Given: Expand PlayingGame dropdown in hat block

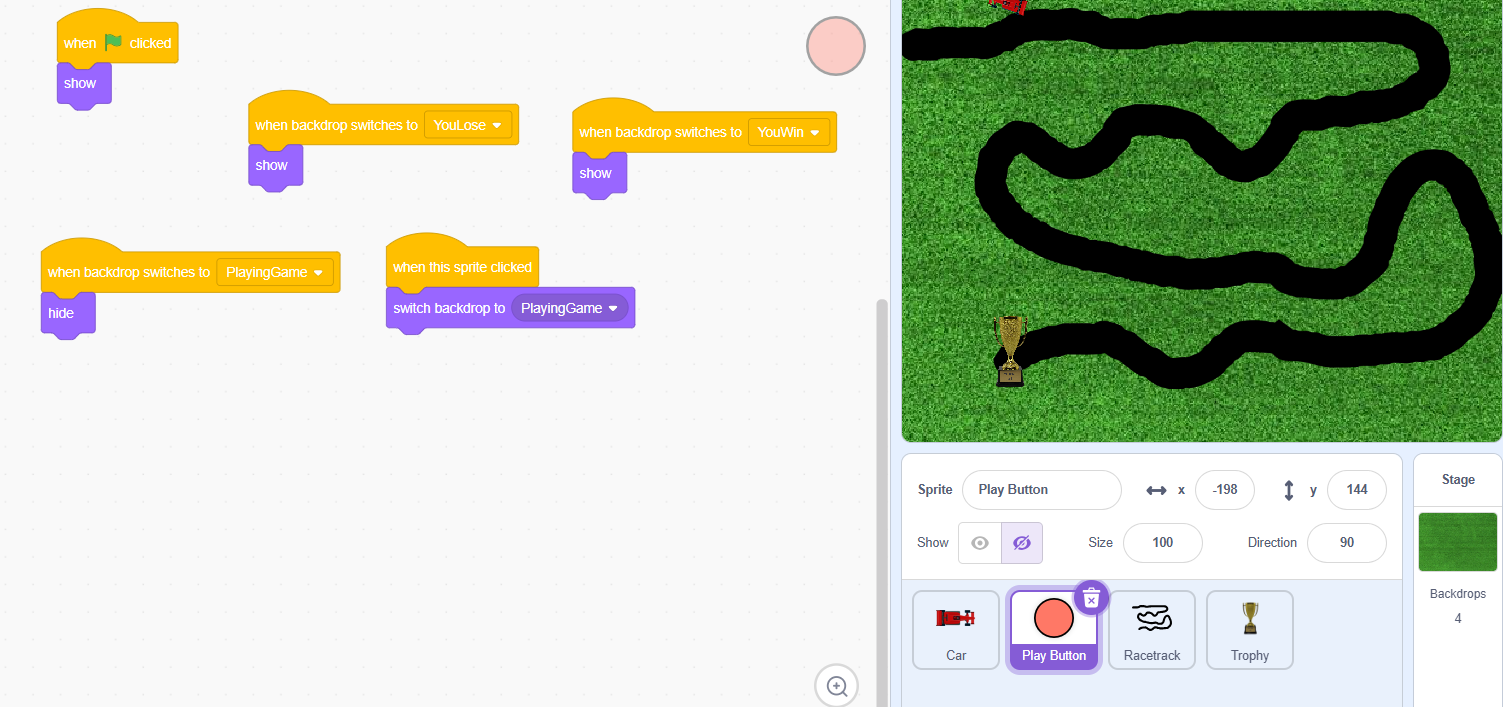Looking at the screenshot, I should 275,272.
